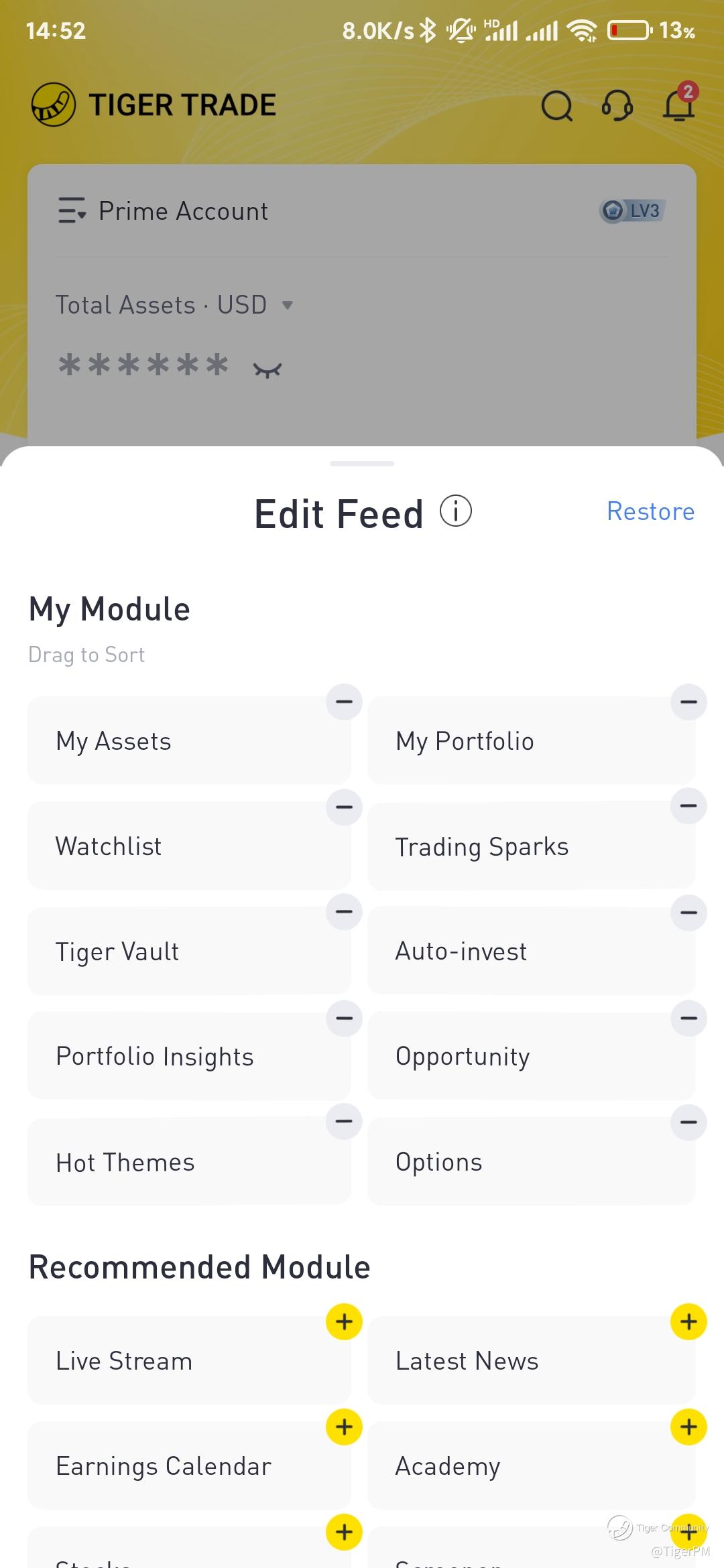The width and height of the screenshot is (724, 1568).
Task: Remove Tiger Vault module with minus icon
Action: 344,911
